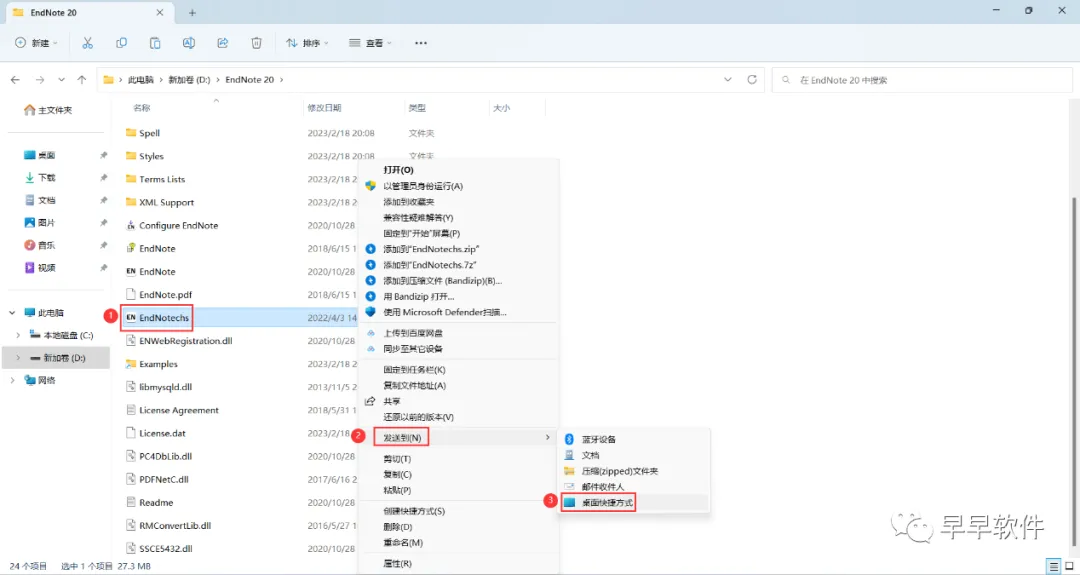Click the Desktop icon in sidebar
This screenshot has height=575, width=1080.
click(29, 155)
